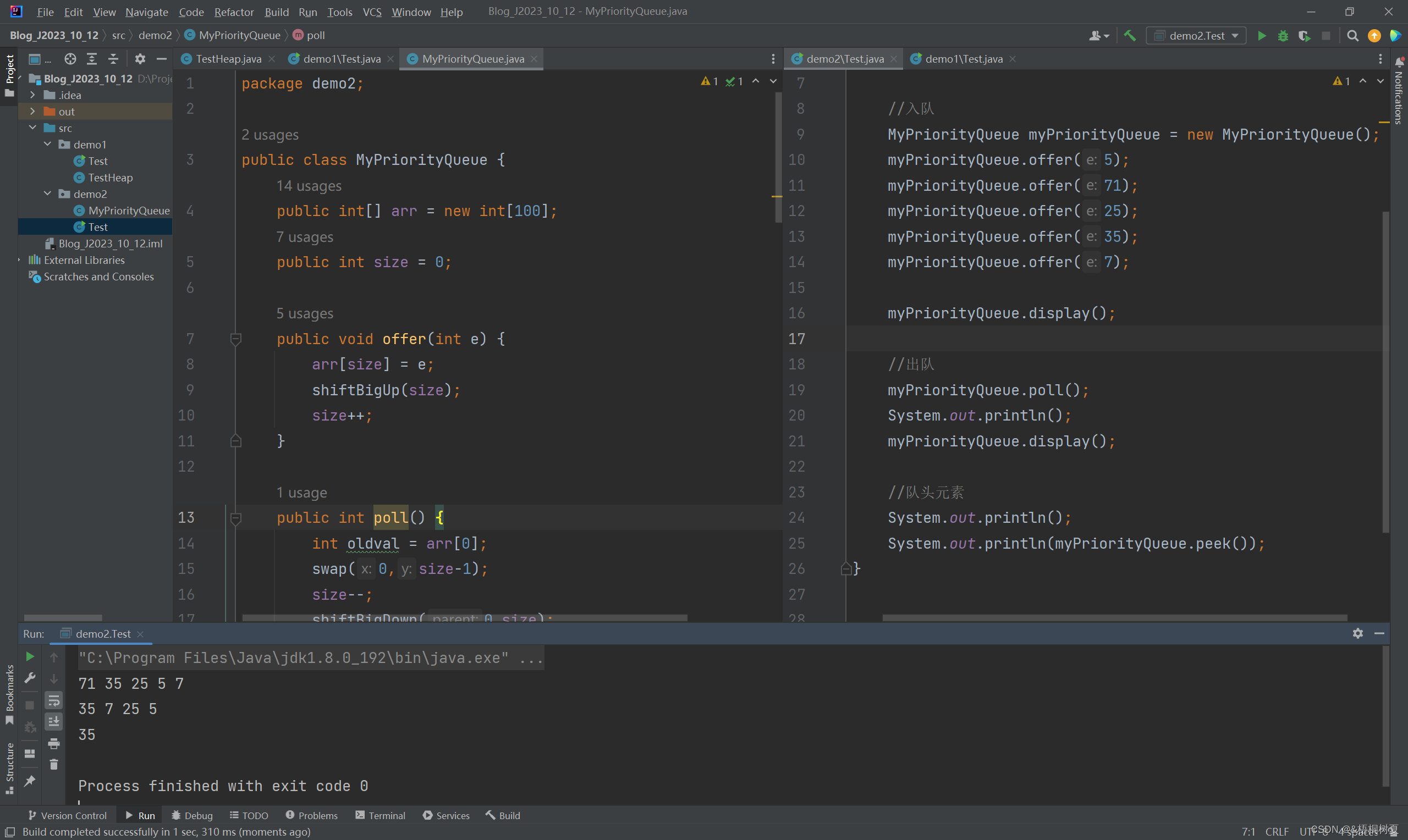Click CRLF line separator in status bar
Screen dimensions: 1408x840
pyautogui.click(x=1277, y=832)
